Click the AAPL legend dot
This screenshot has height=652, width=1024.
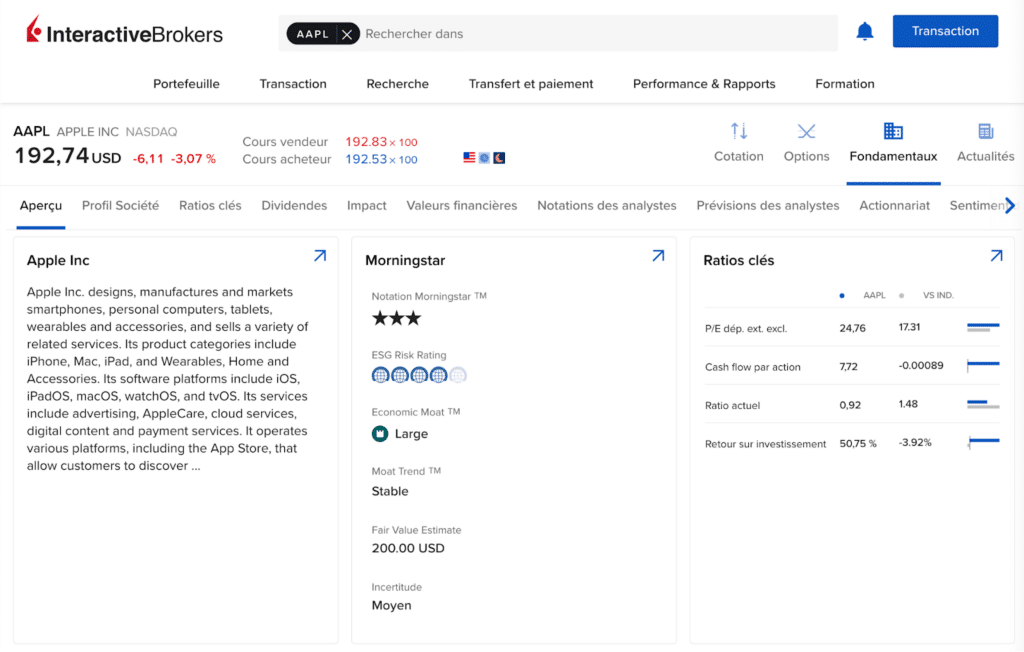[x=842, y=296]
